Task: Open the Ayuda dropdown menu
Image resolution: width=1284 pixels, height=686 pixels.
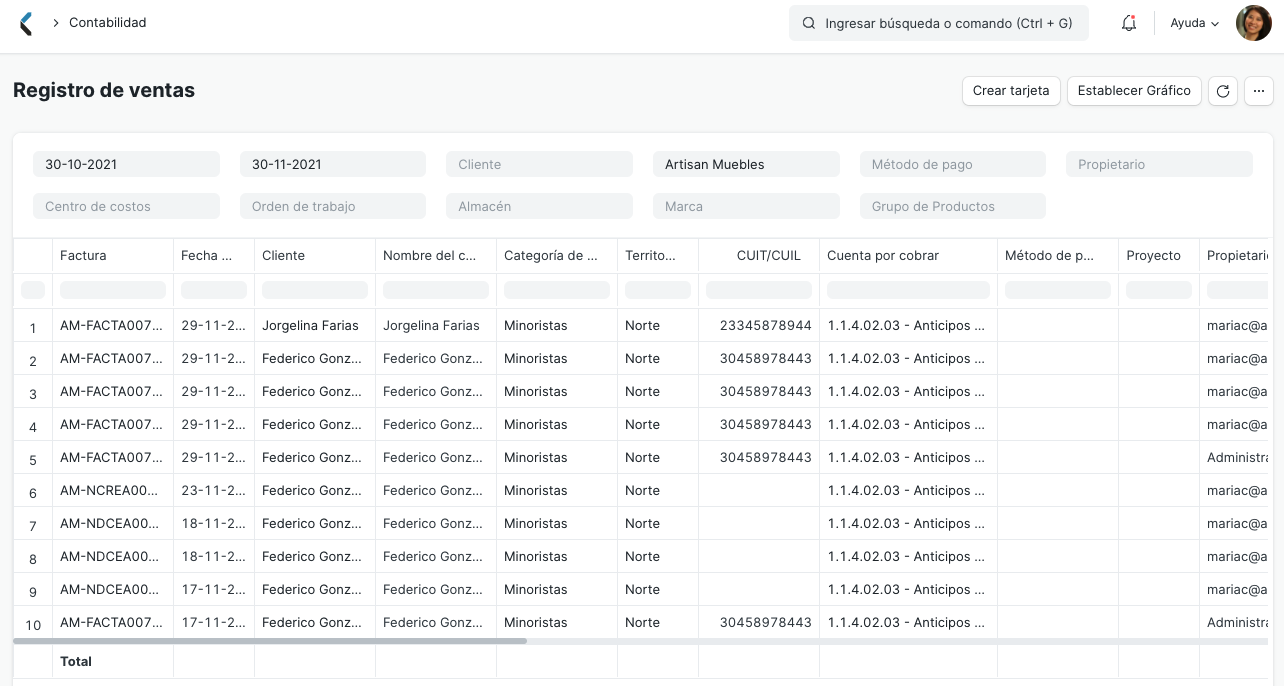Action: click(x=1193, y=23)
